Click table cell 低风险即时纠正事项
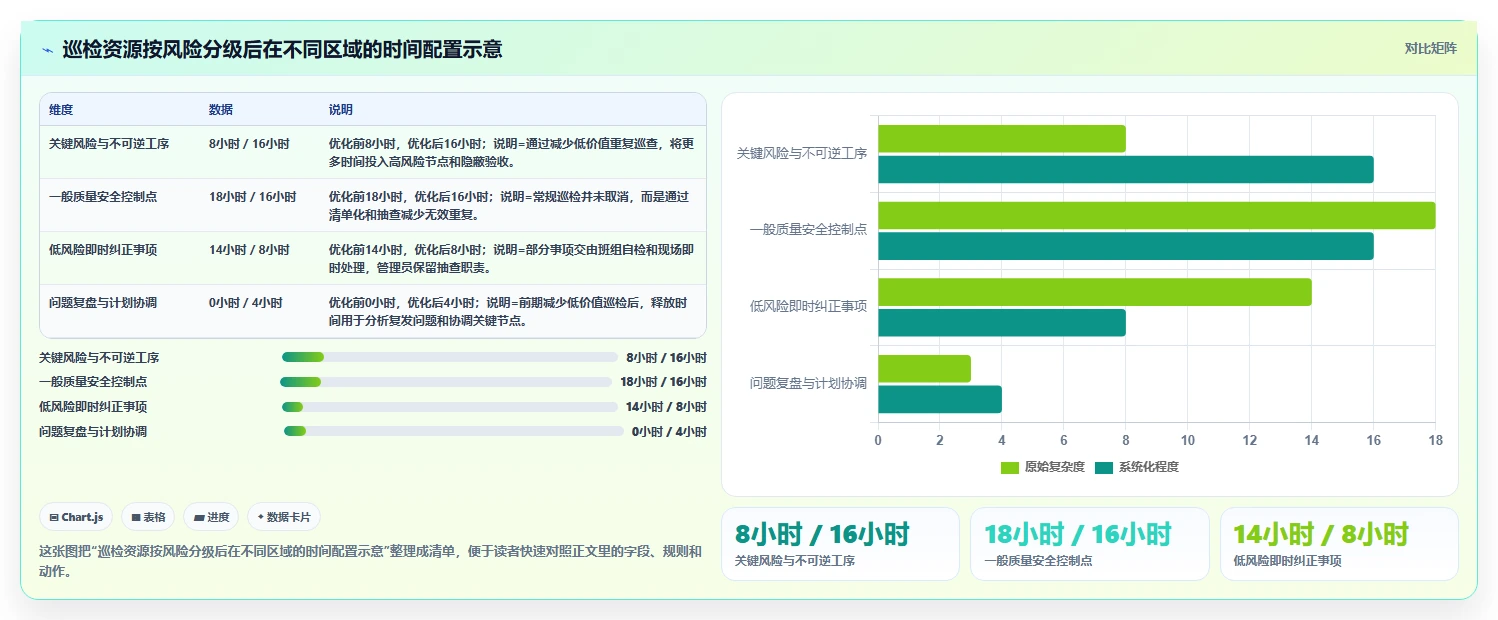 tap(103, 250)
